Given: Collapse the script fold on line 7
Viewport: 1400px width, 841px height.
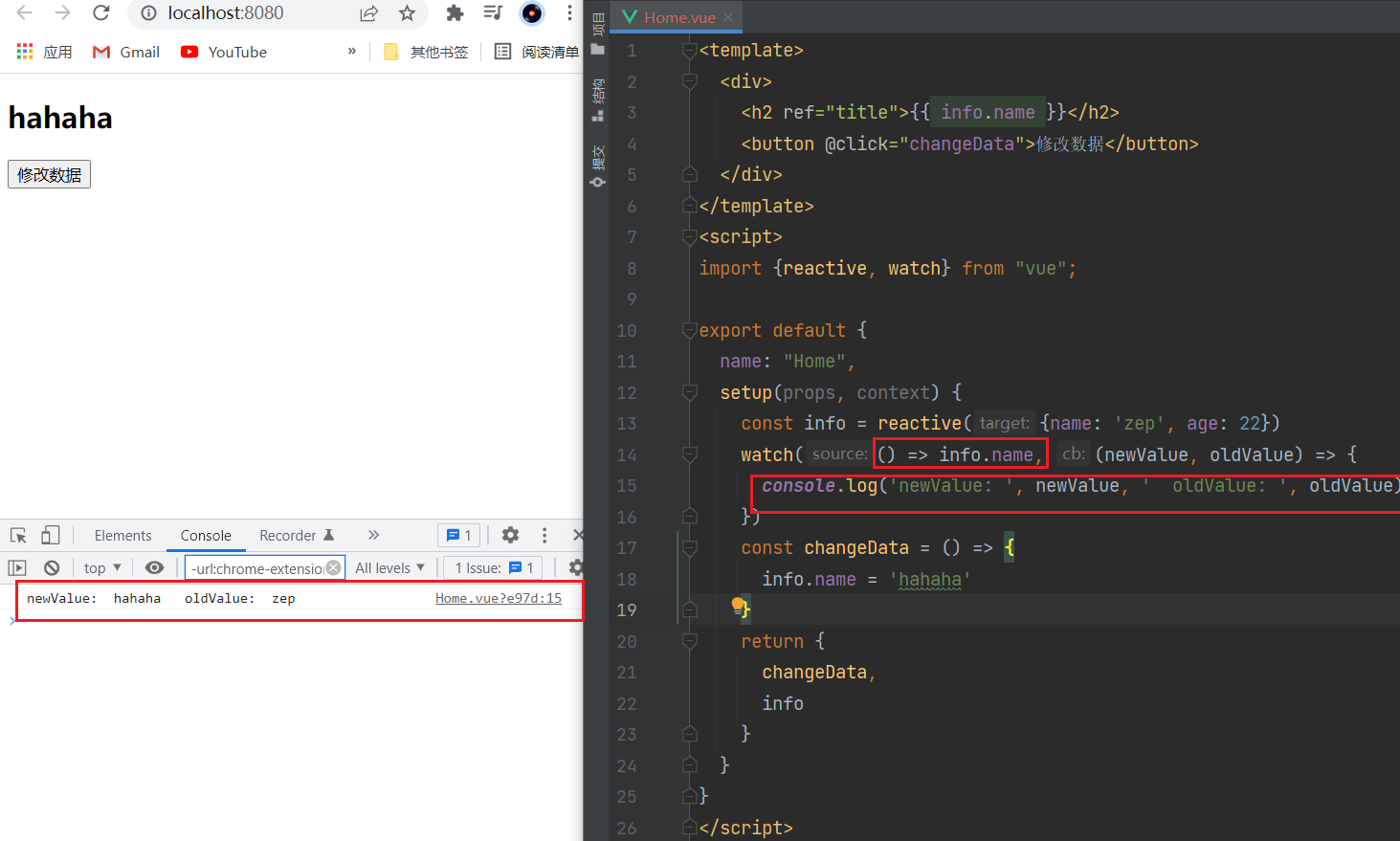Looking at the screenshot, I should [689, 236].
